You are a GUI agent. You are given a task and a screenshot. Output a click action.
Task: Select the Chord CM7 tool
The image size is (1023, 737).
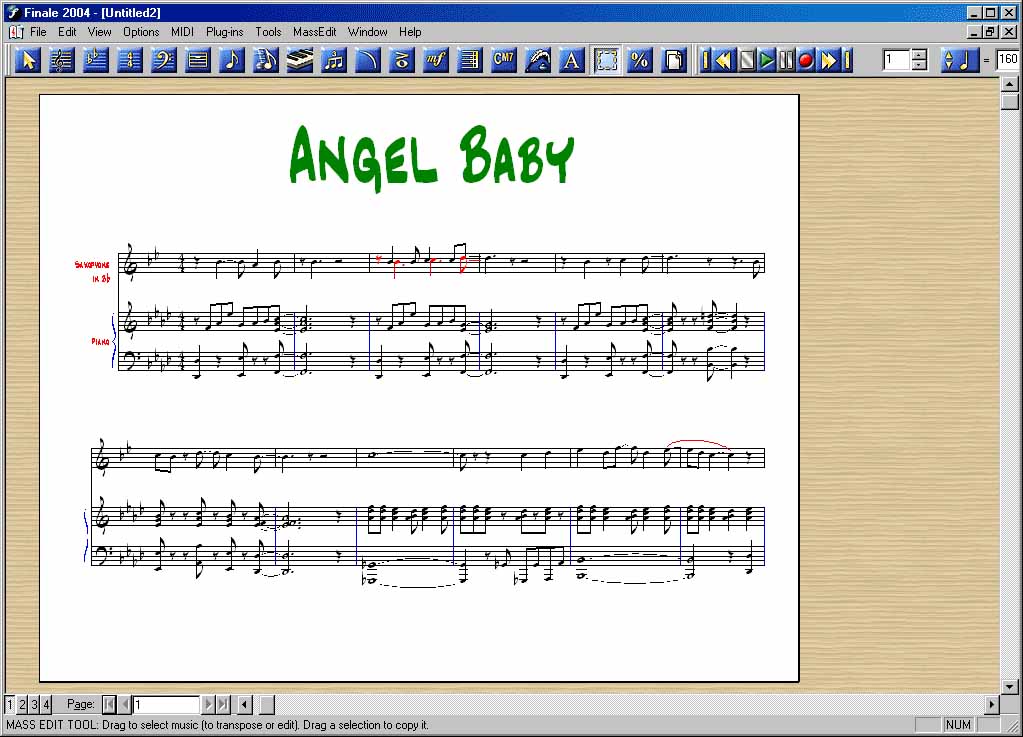(503, 60)
